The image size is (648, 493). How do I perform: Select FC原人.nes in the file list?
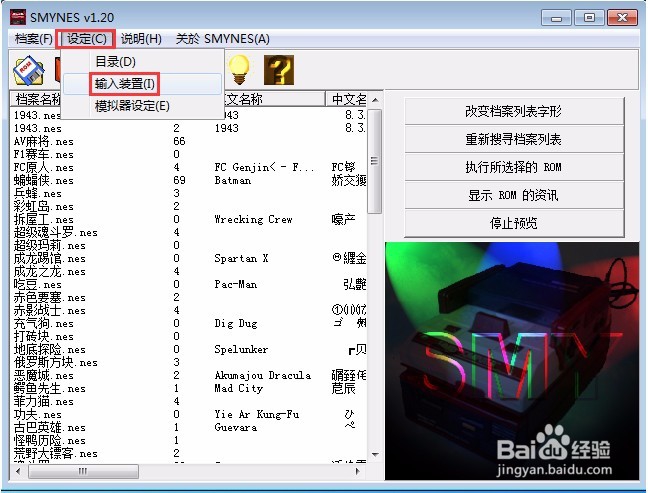click(x=44, y=167)
